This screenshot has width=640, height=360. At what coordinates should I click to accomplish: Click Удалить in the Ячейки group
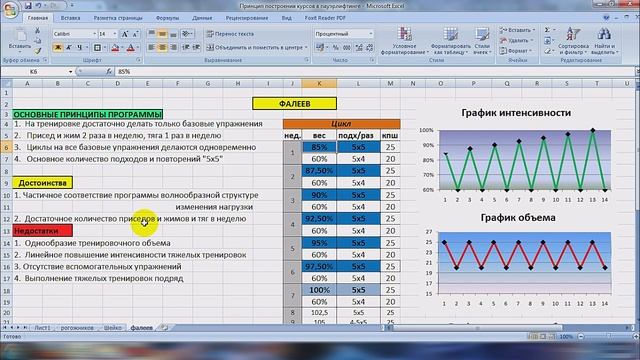517,40
